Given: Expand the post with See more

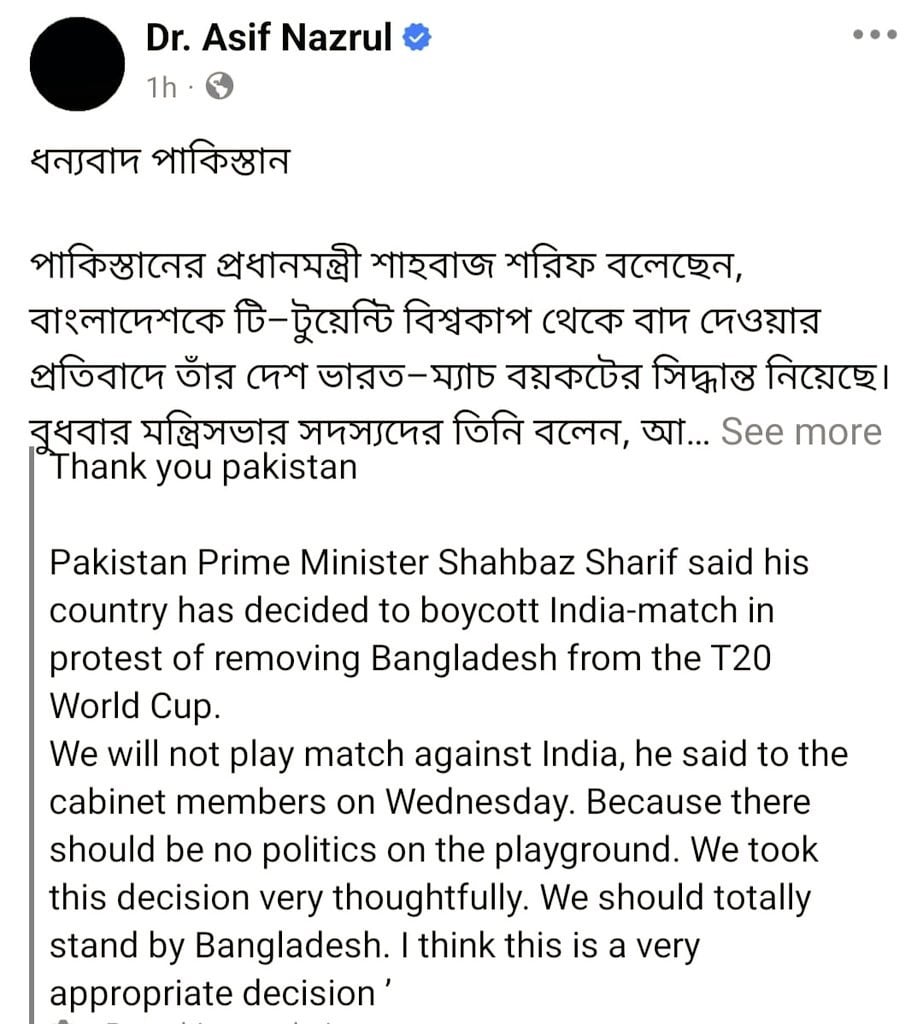Looking at the screenshot, I should coord(802,431).
